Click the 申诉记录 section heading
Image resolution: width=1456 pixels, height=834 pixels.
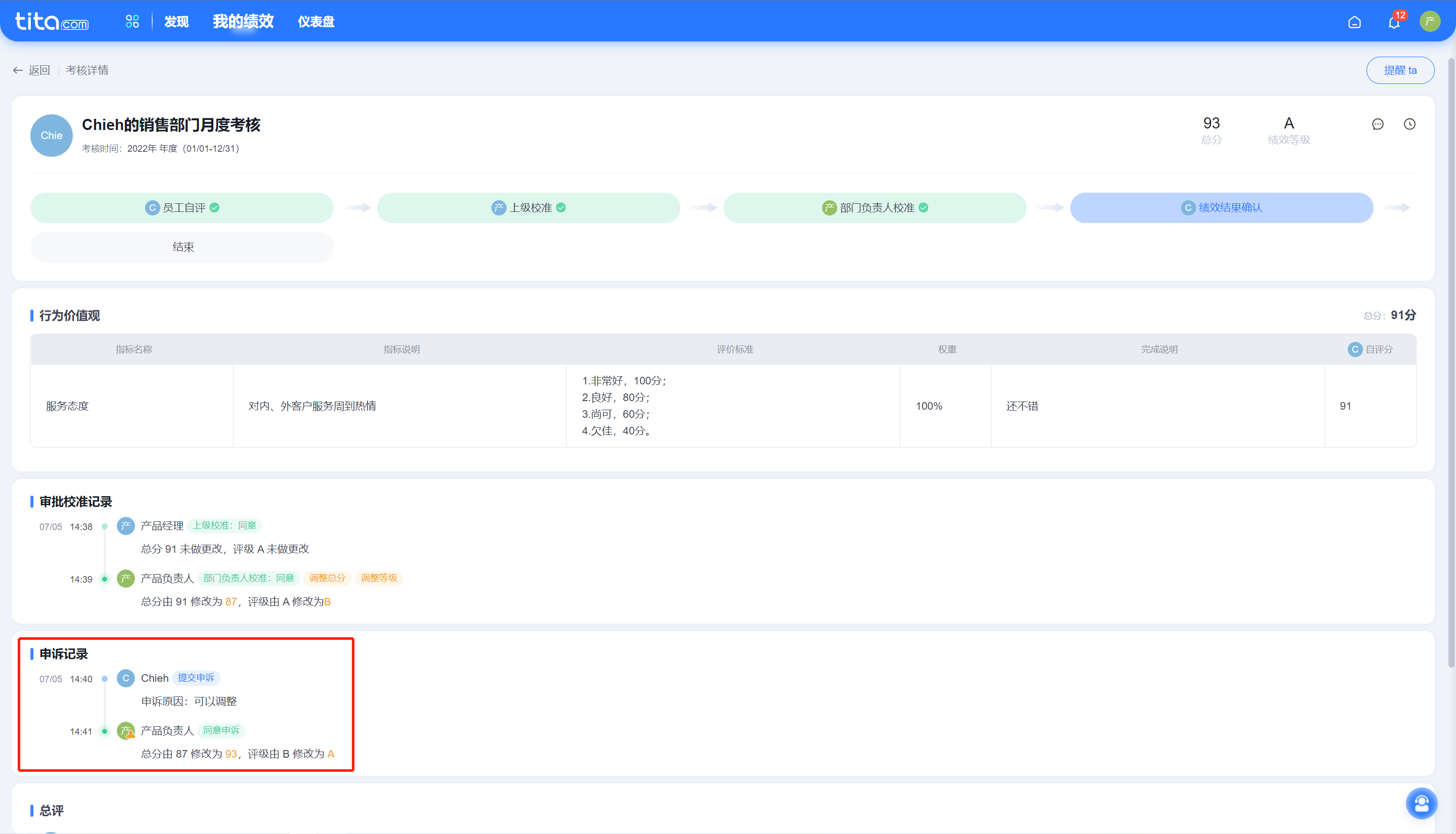click(x=64, y=654)
